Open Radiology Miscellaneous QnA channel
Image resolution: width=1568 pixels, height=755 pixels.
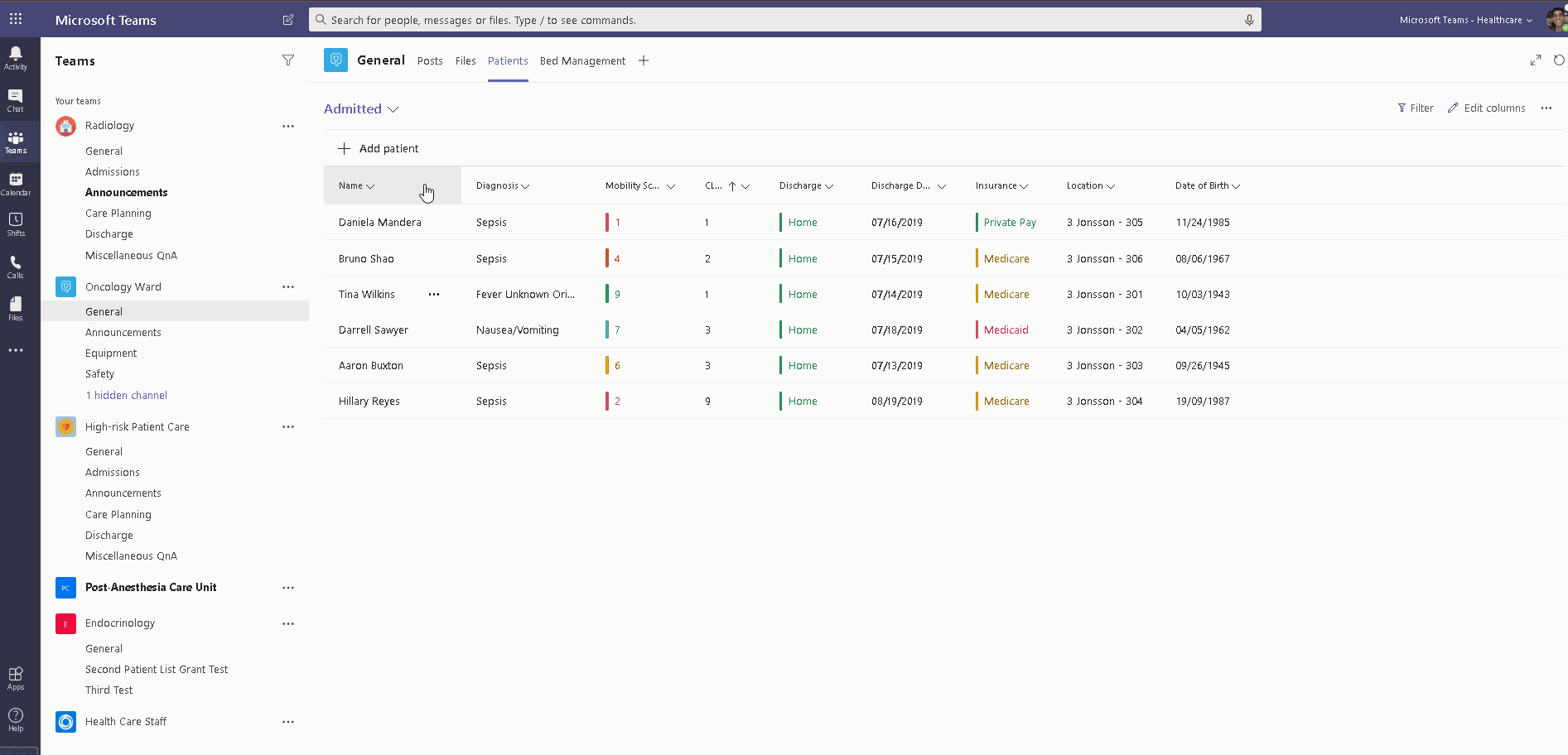tap(131, 255)
